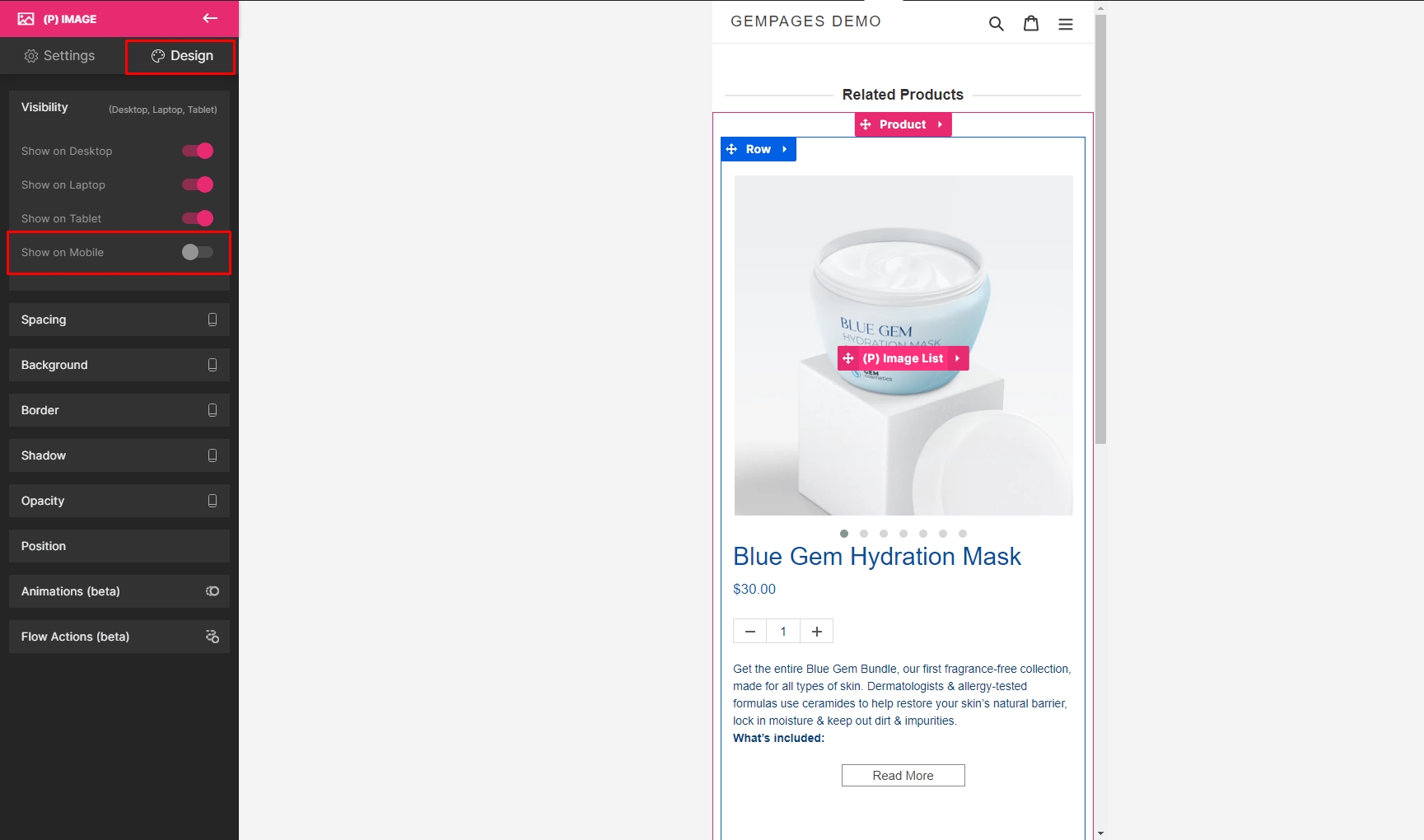Select the second image carousel dot
The height and width of the screenshot is (840, 1424).
click(864, 534)
